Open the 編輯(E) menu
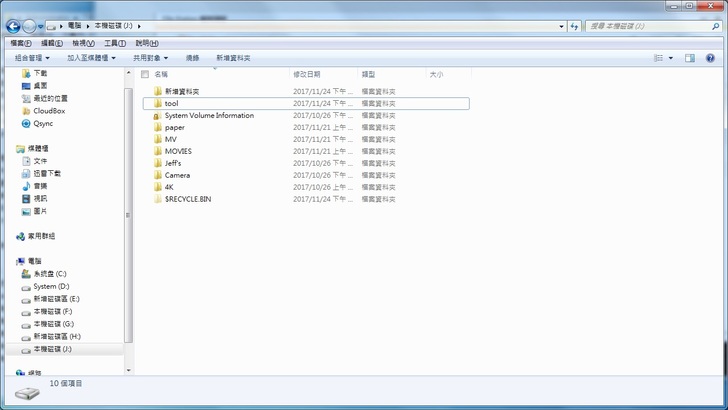This screenshot has height=410, width=728. coord(52,43)
